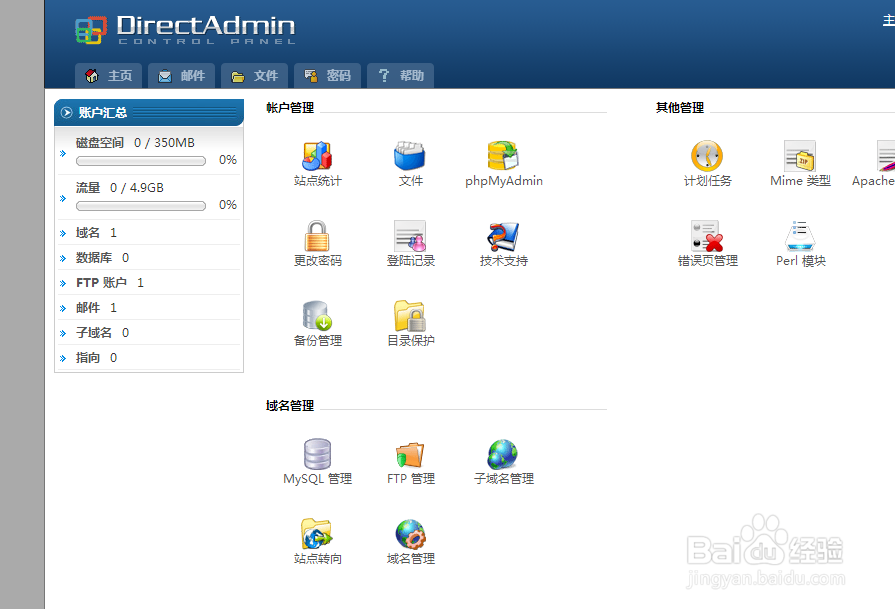895x609 pixels.
Task: Click the 站点统计 text link
Action: (317, 181)
